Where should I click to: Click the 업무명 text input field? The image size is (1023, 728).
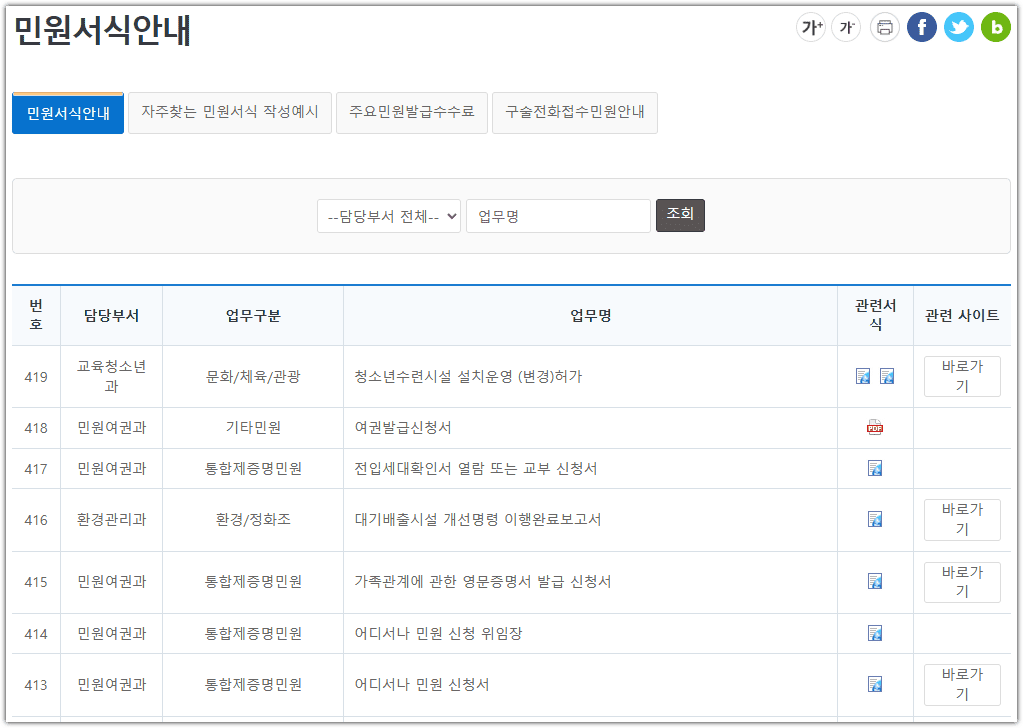point(557,215)
